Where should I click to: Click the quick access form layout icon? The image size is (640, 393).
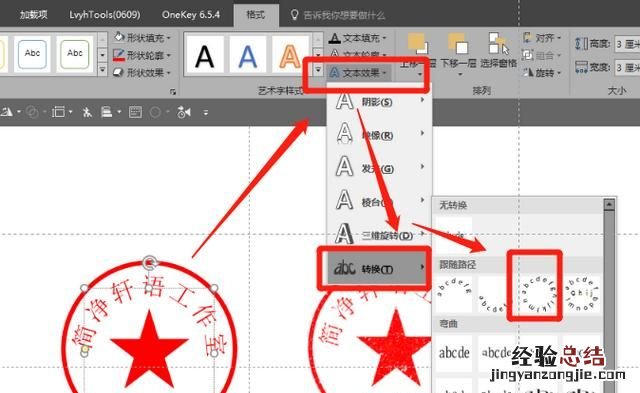click(x=135, y=112)
